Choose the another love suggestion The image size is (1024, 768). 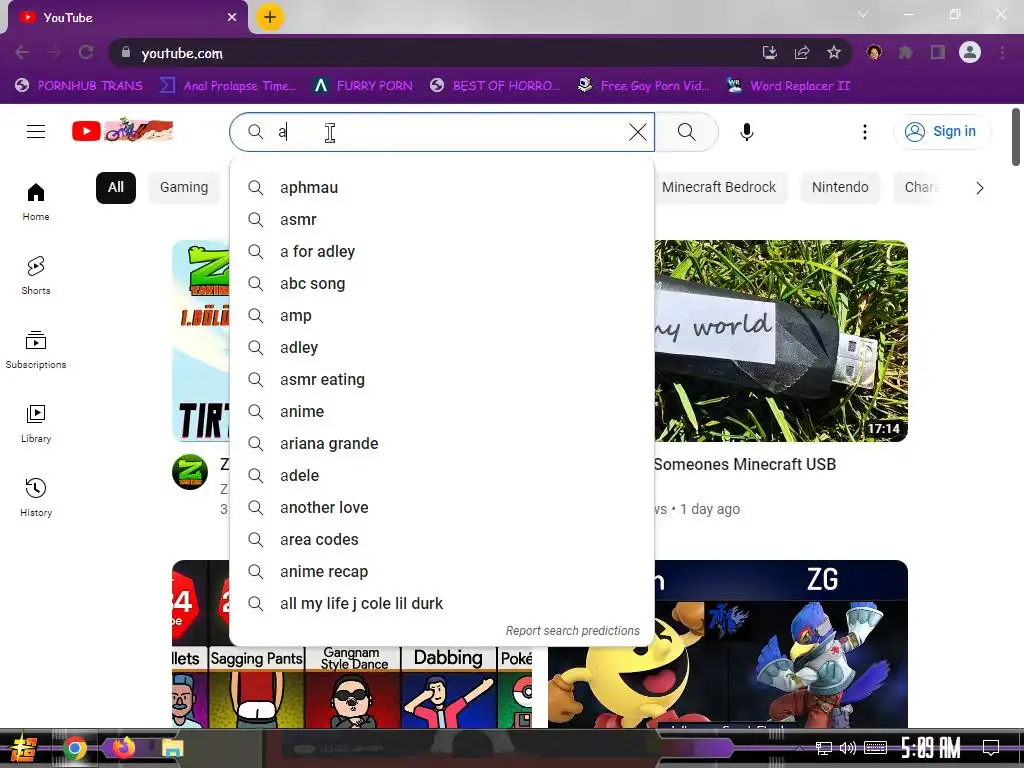click(x=442, y=507)
